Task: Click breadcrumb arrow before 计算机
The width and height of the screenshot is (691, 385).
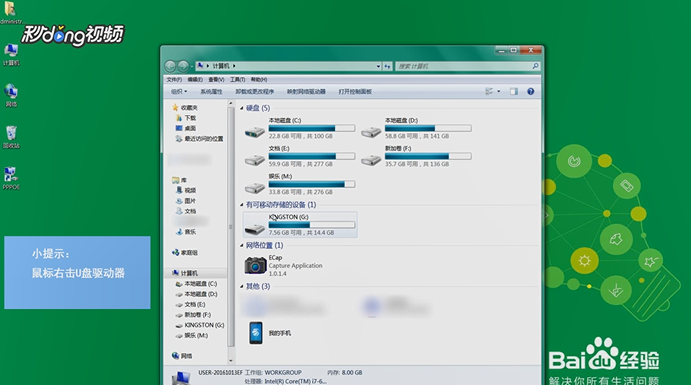Action: tap(208, 66)
